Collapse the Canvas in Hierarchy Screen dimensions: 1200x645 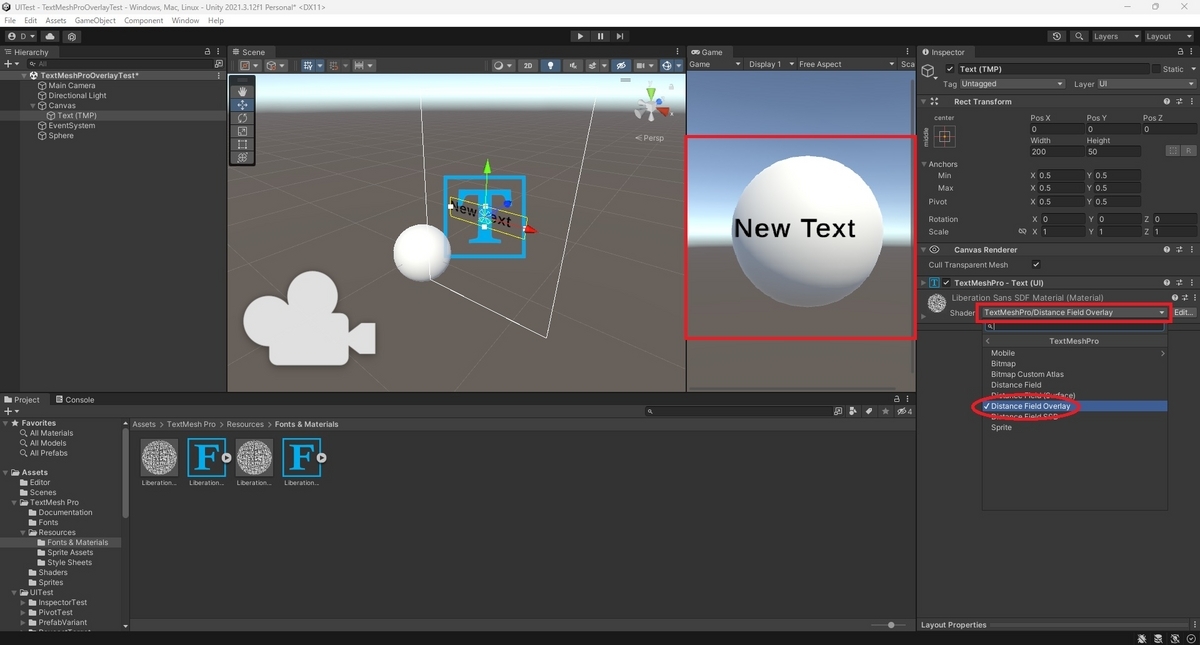pos(34,105)
